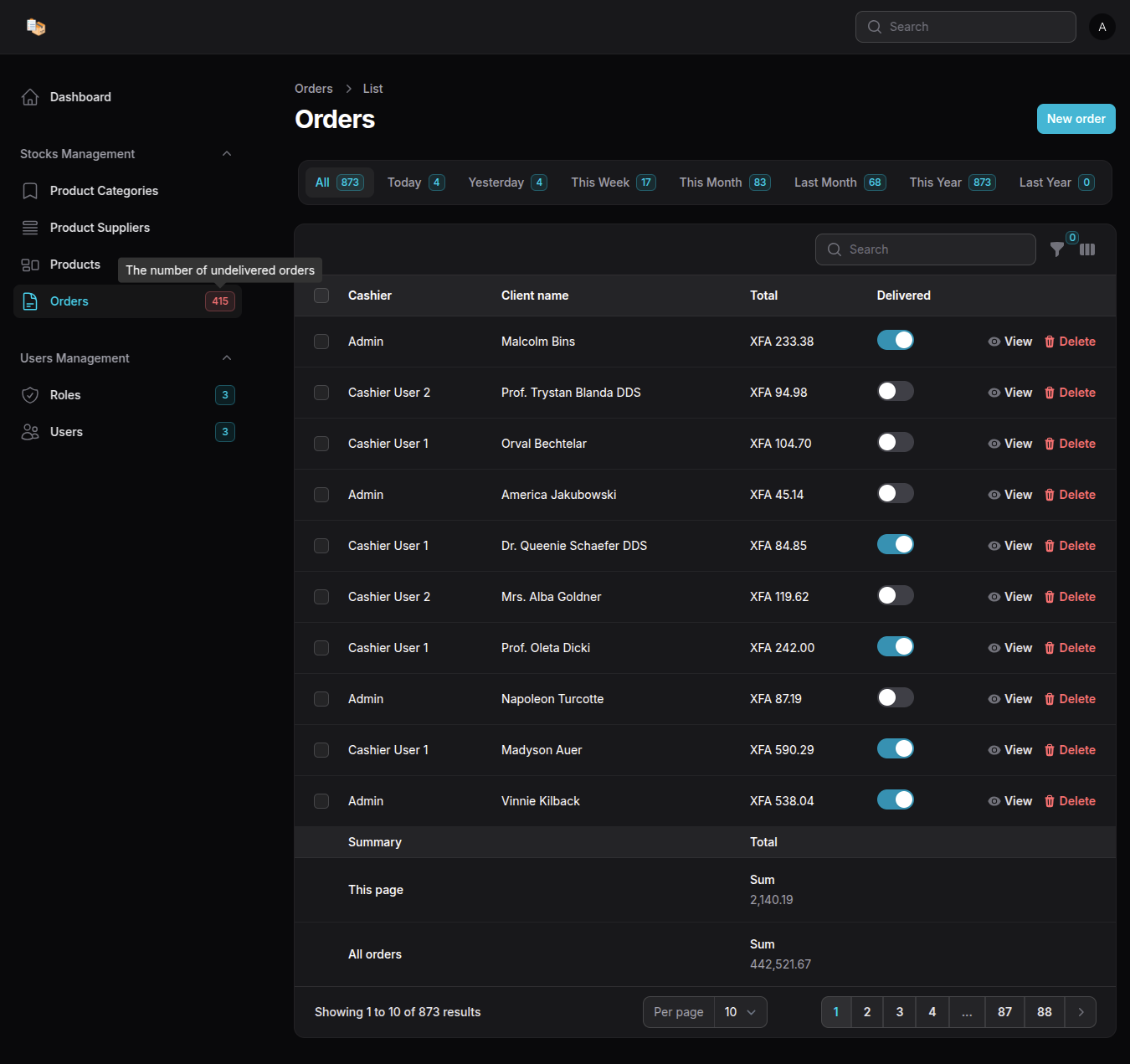Select the Last Month tab
The height and width of the screenshot is (1064, 1130).
(839, 182)
